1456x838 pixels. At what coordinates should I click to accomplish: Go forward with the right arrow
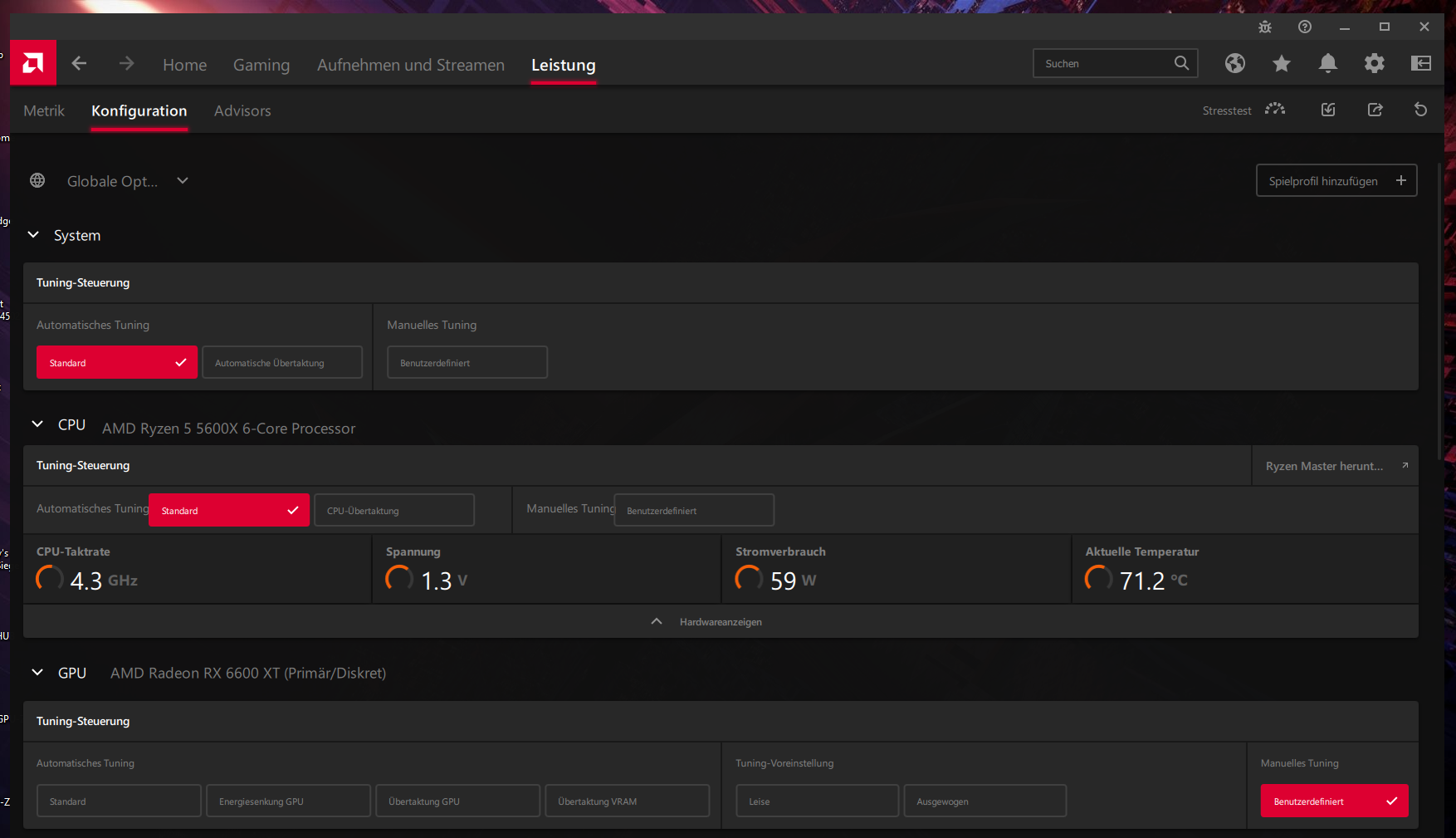coord(126,63)
